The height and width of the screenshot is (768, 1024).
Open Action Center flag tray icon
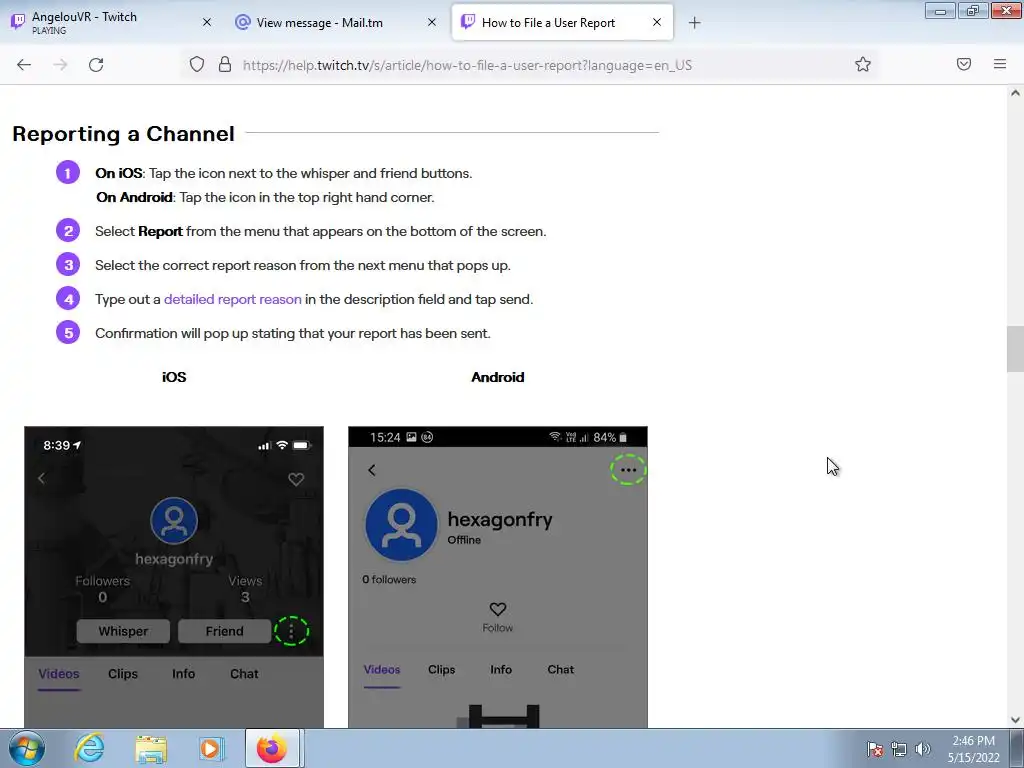tap(875, 749)
